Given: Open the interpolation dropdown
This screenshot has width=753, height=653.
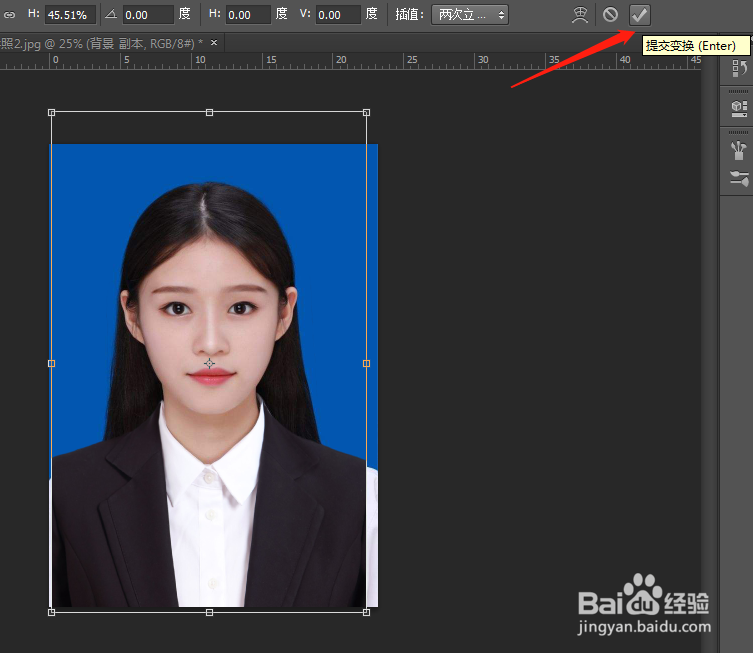Looking at the screenshot, I should (x=470, y=15).
